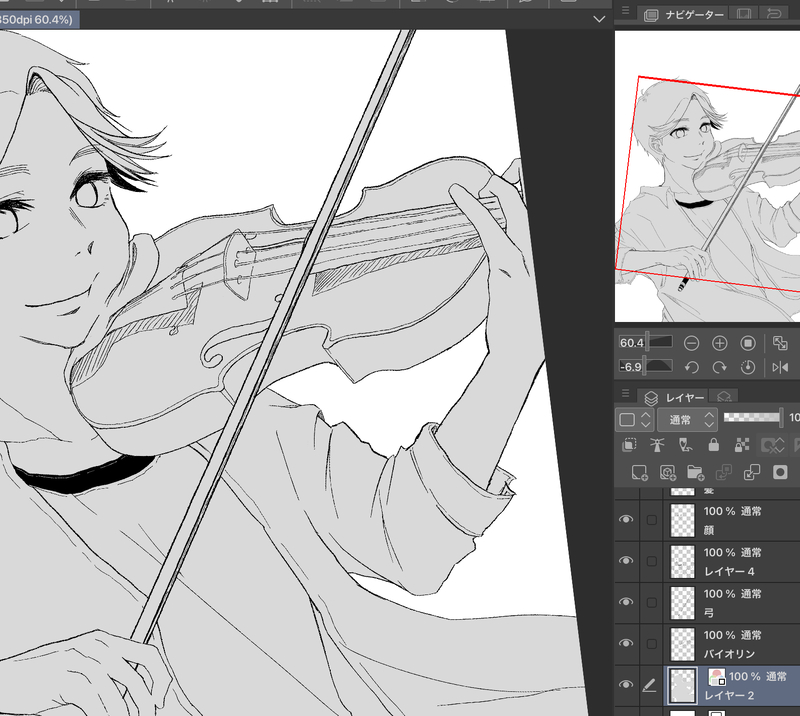Switch to the History tab
This screenshot has width=800, height=716.
[774, 14]
